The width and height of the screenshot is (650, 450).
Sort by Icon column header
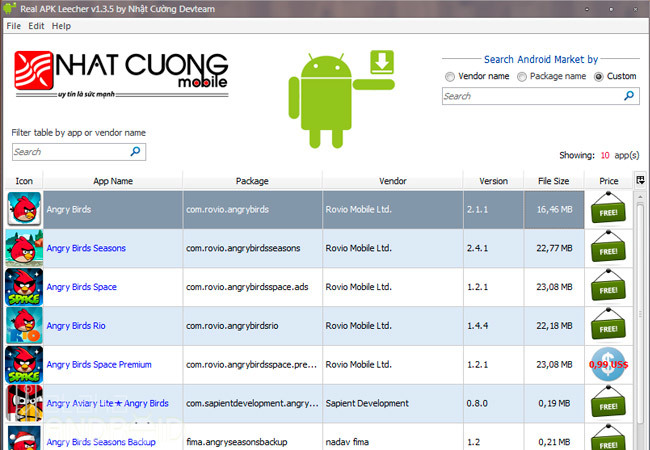click(x=24, y=181)
